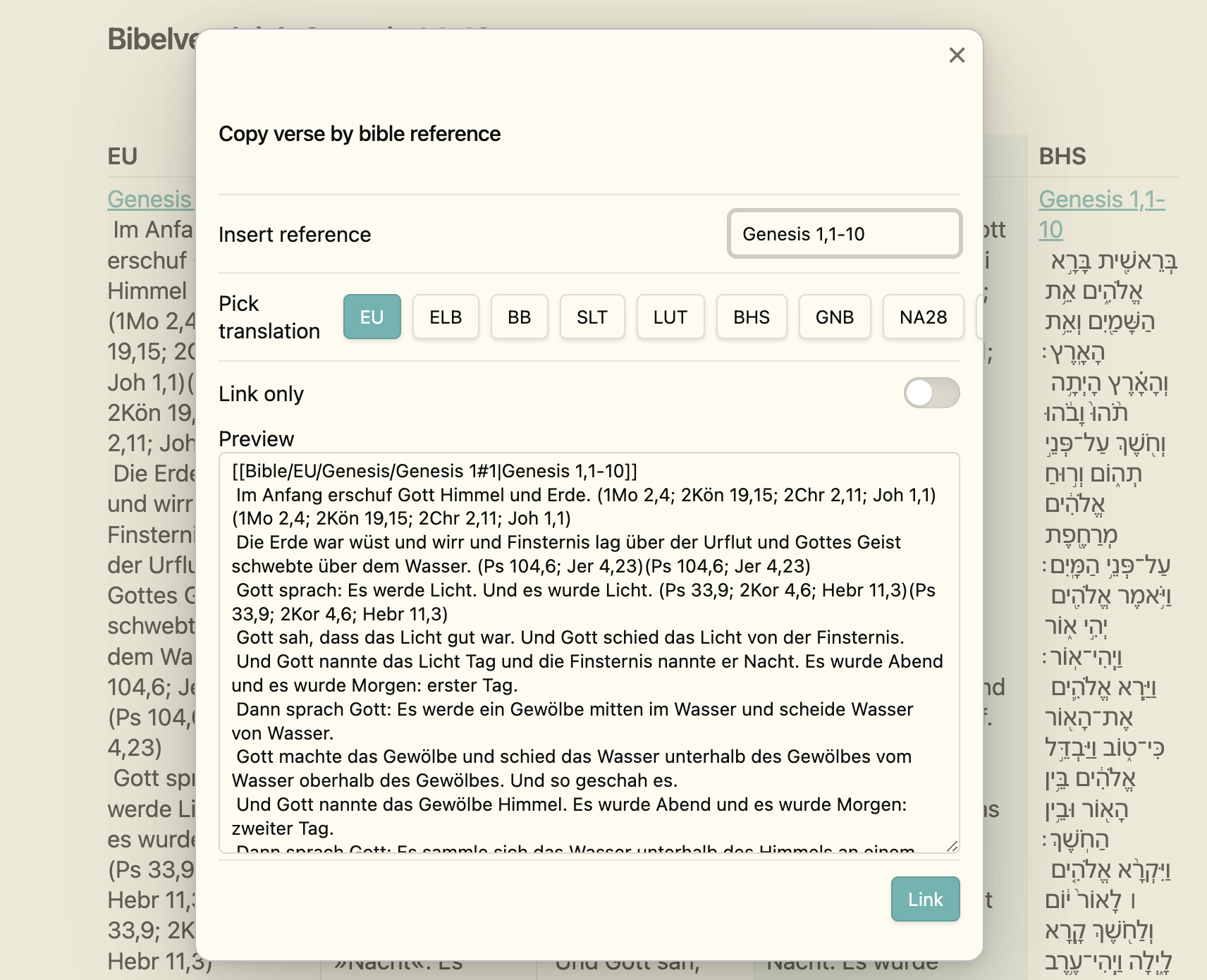Click the 'Pick translation' label
This screenshot has height=980, width=1207.
[x=269, y=317]
